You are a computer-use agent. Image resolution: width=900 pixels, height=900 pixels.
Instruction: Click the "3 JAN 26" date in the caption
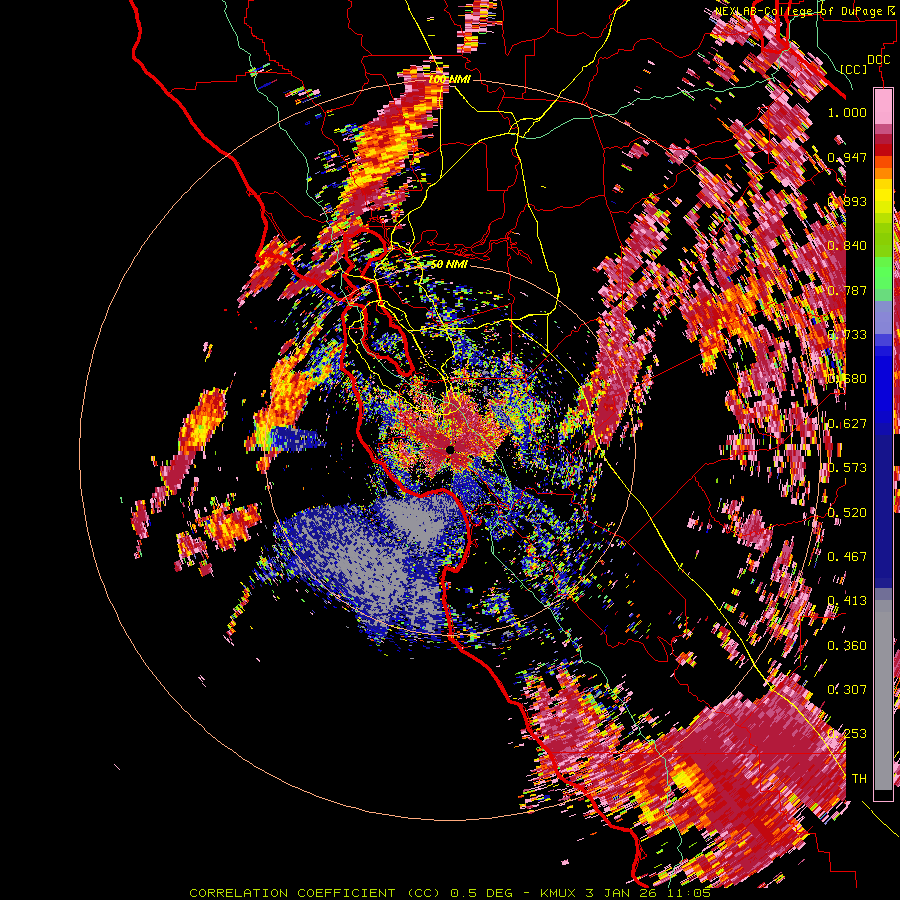tap(623, 893)
